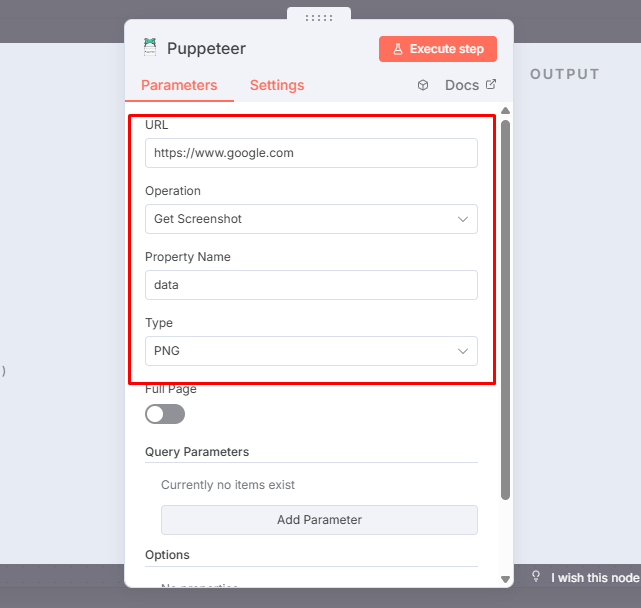Click the dotted drag handle above the panel
Screen dimensions: 641x608
point(319,18)
